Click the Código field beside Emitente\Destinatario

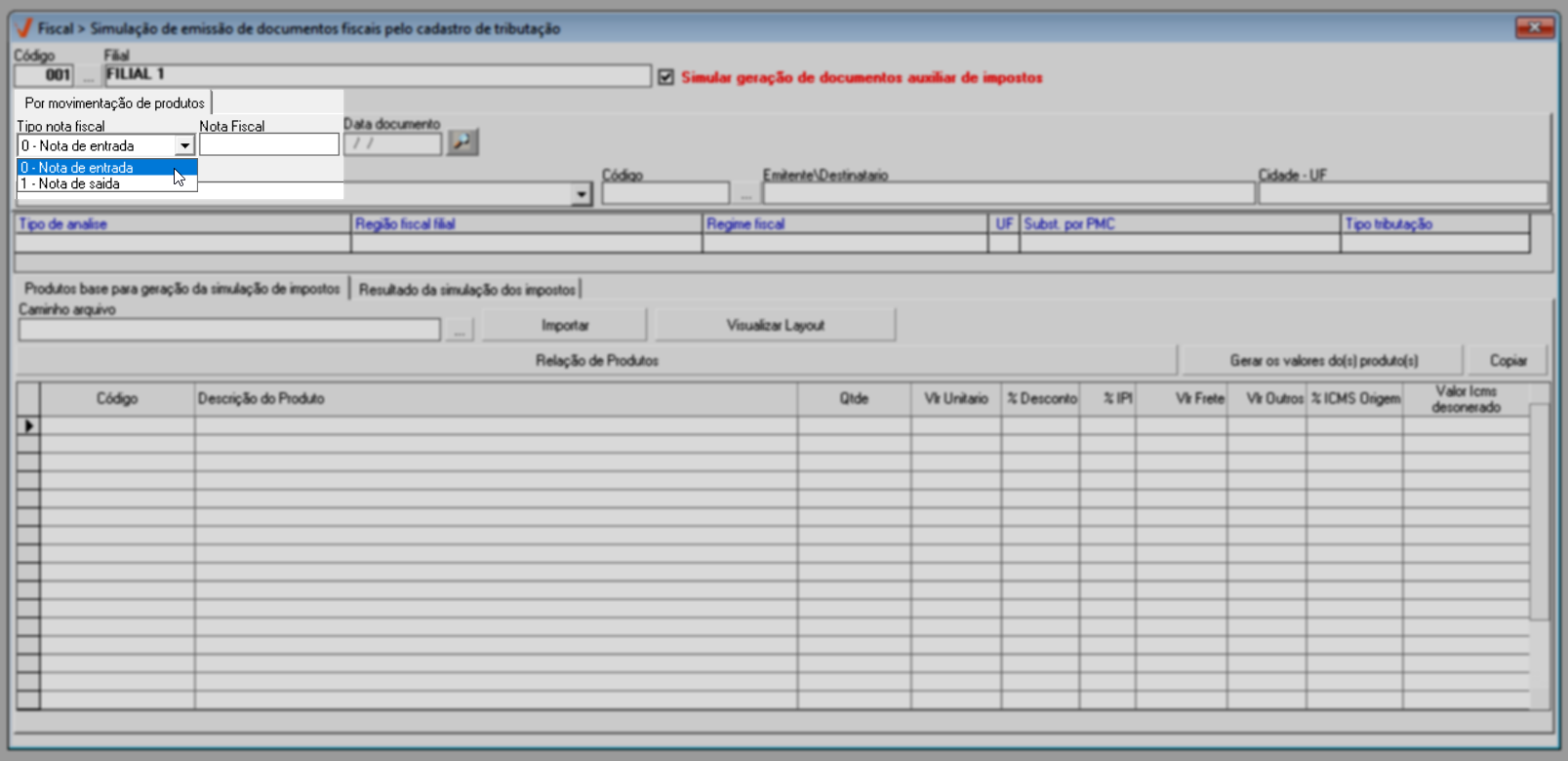click(665, 193)
